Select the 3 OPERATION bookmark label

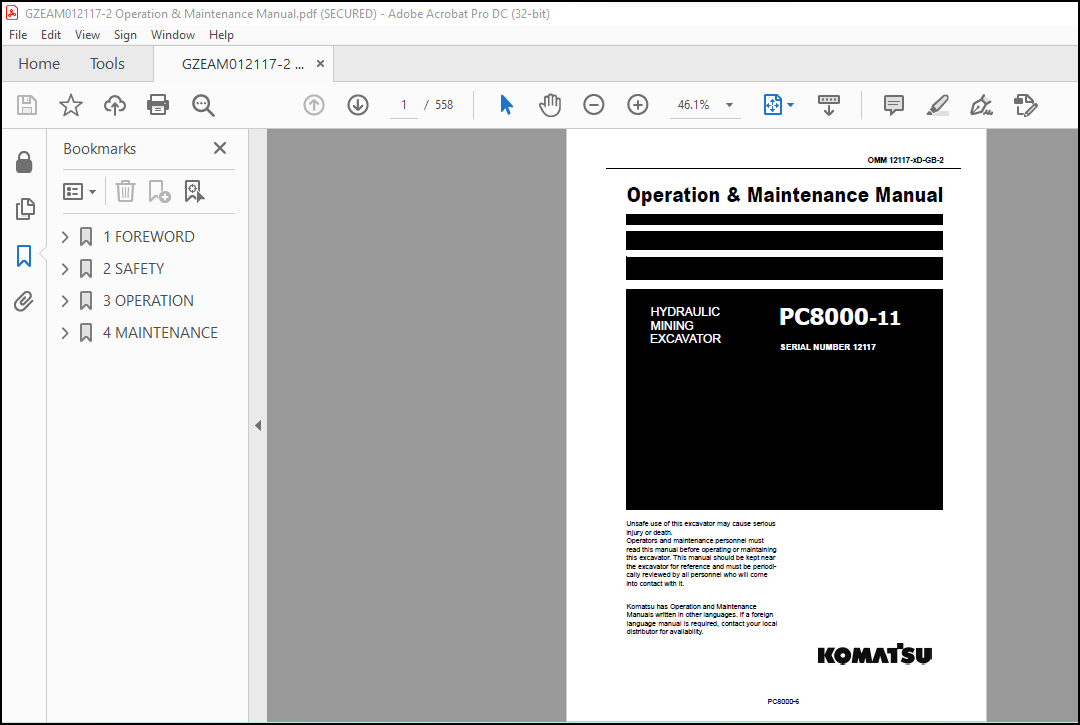148,301
